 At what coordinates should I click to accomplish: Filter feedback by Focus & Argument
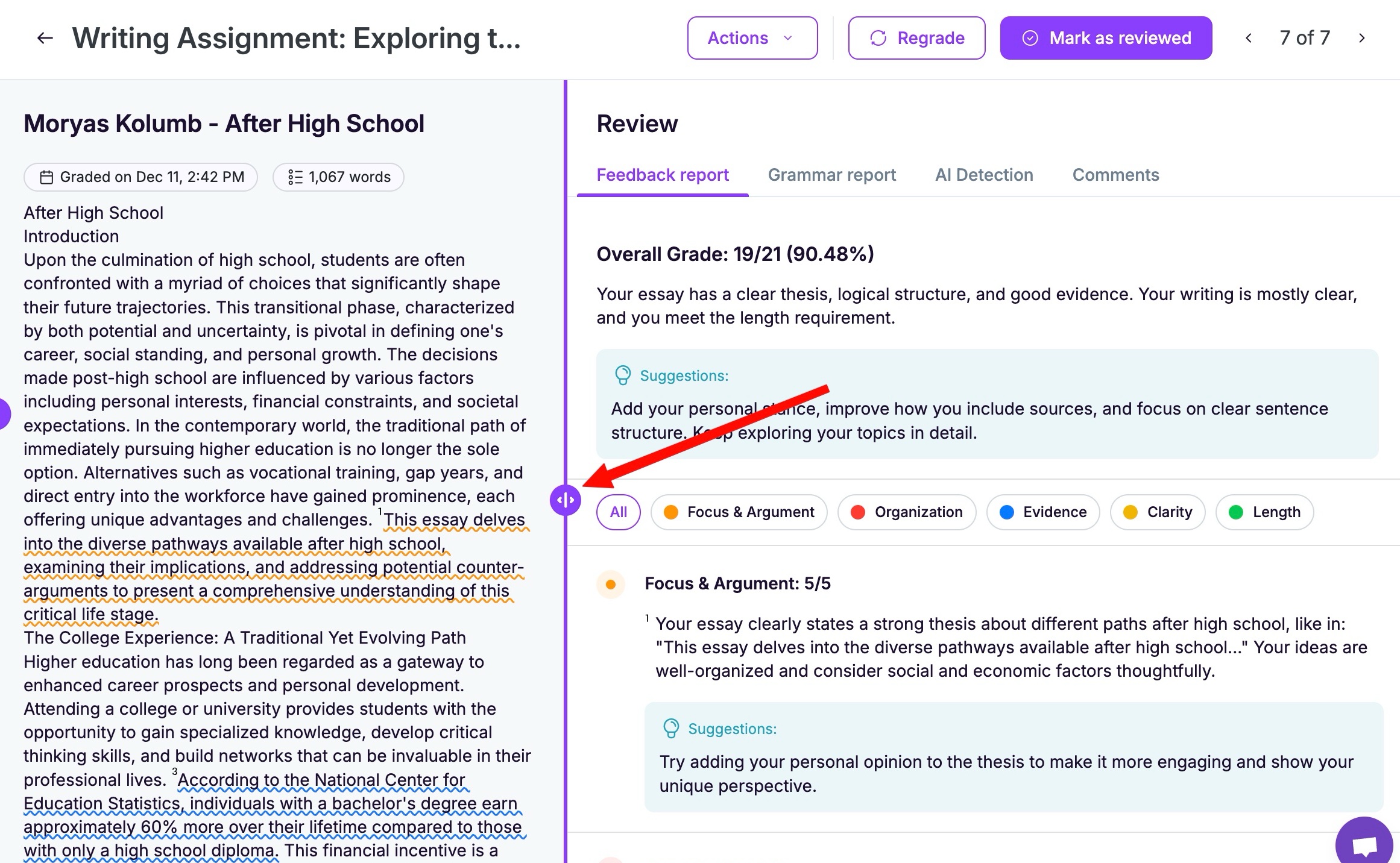tap(739, 512)
